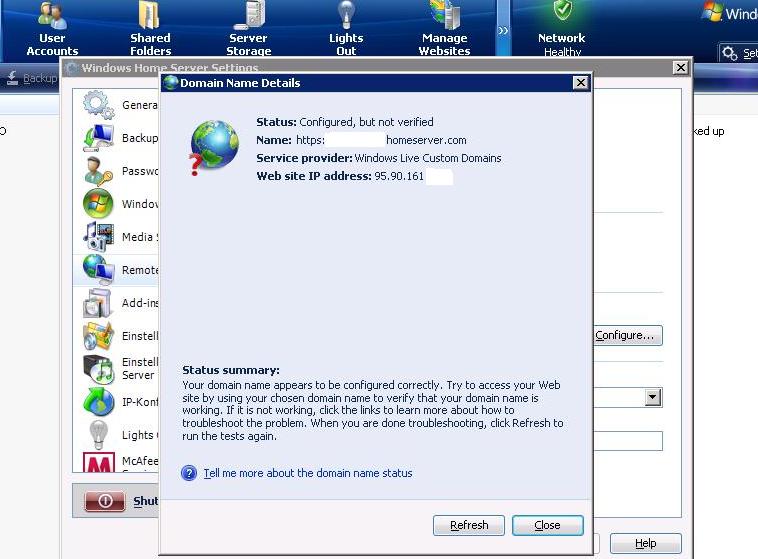
Task: Check the Network Healthy status shield icon
Action: (x=562, y=11)
